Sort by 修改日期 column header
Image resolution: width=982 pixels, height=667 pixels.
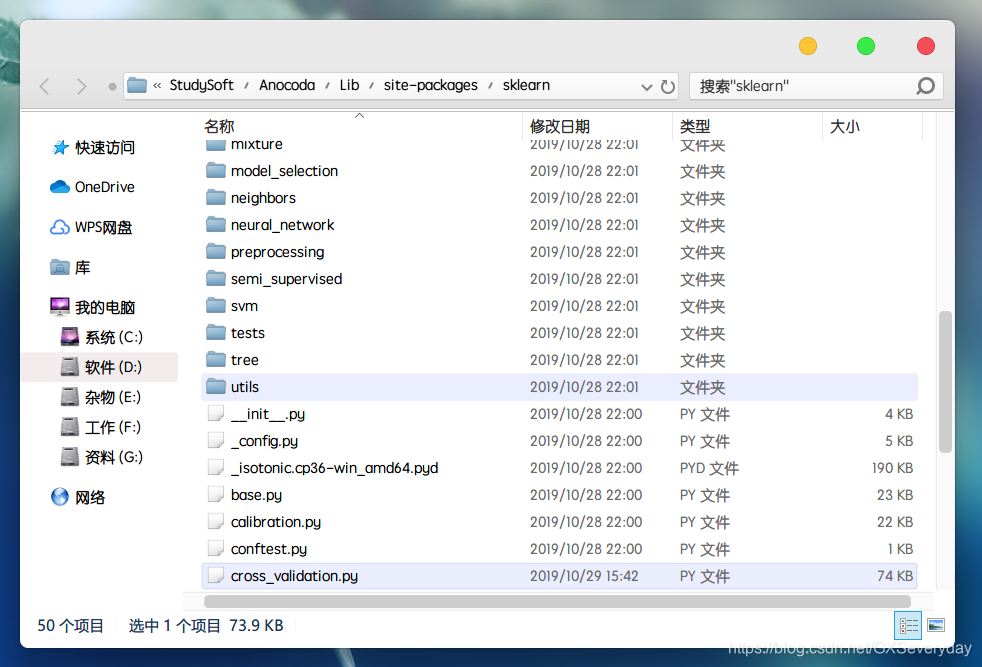(x=560, y=127)
